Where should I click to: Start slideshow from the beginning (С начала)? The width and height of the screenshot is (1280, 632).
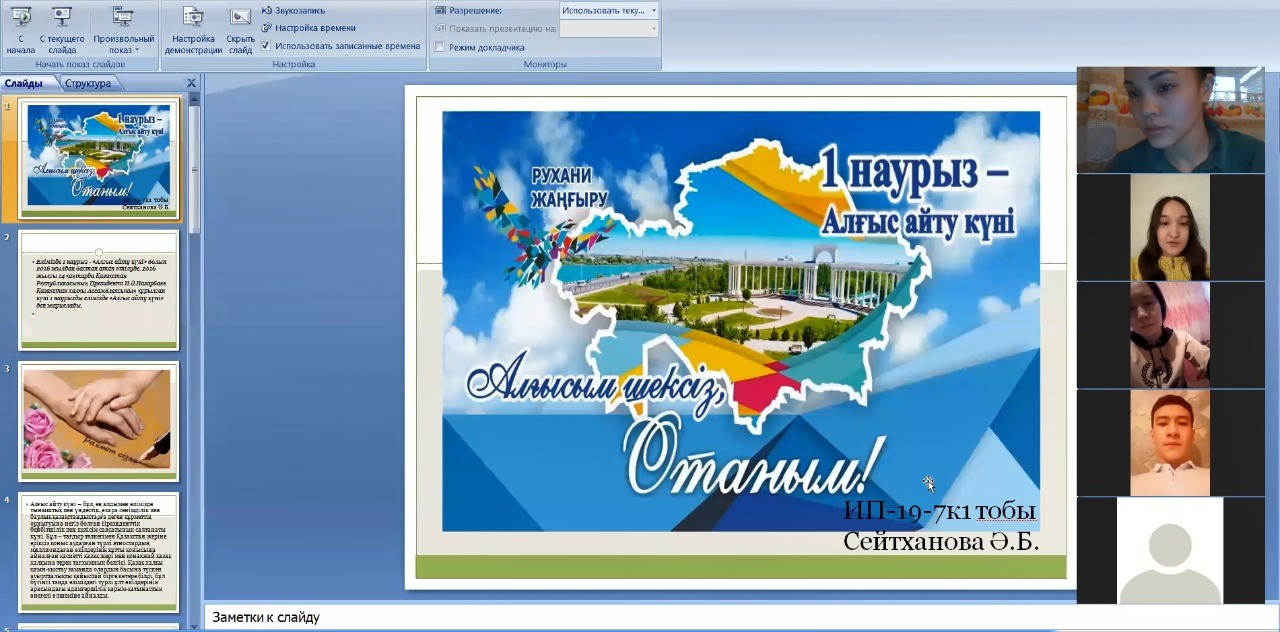pos(21,30)
